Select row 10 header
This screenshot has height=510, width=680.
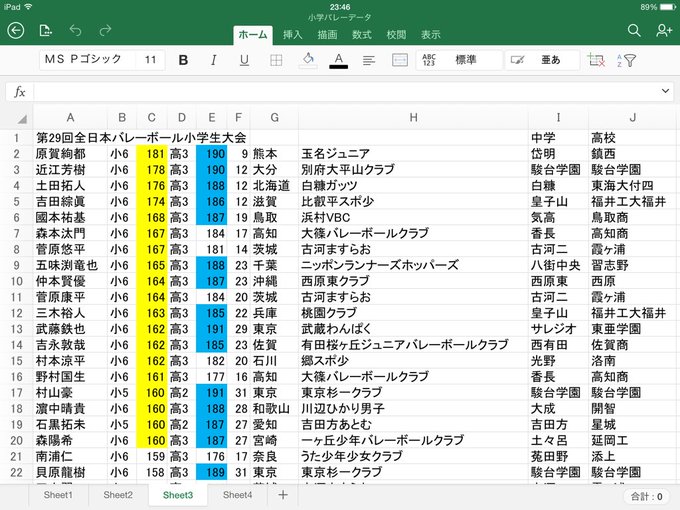tap(16, 281)
